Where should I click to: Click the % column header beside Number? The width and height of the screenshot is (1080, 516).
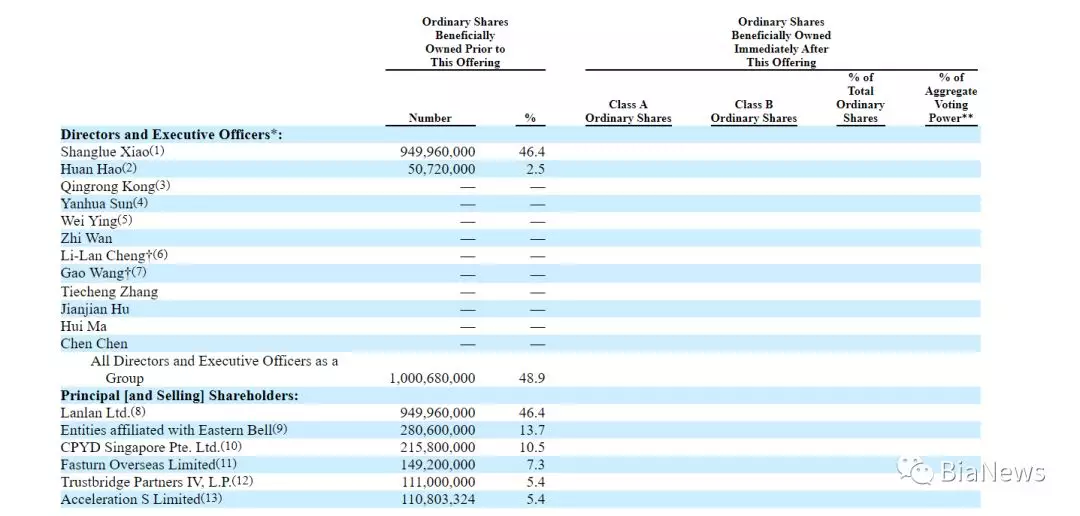tap(530, 118)
